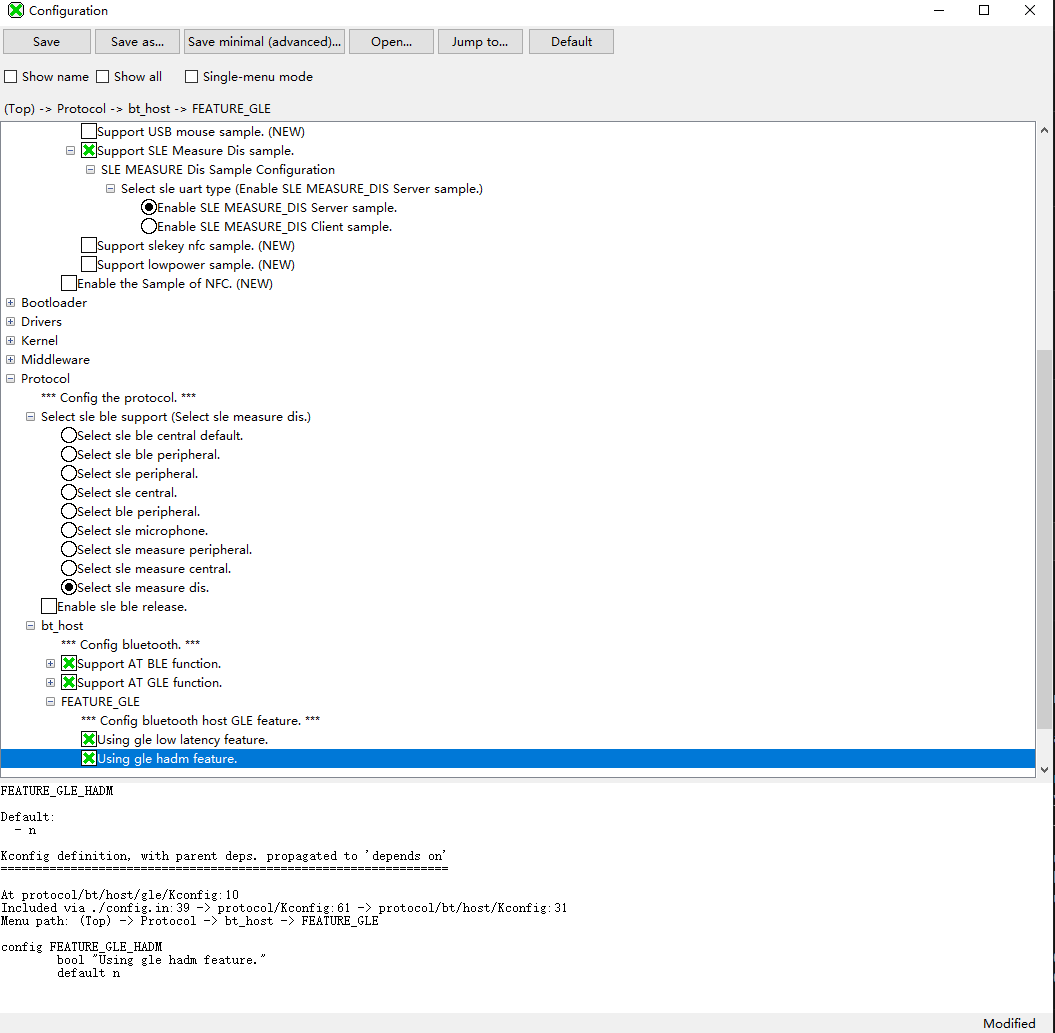Open the Jump to... dialog
This screenshot has width=1055, height=1033.
(x=479, y=42)
